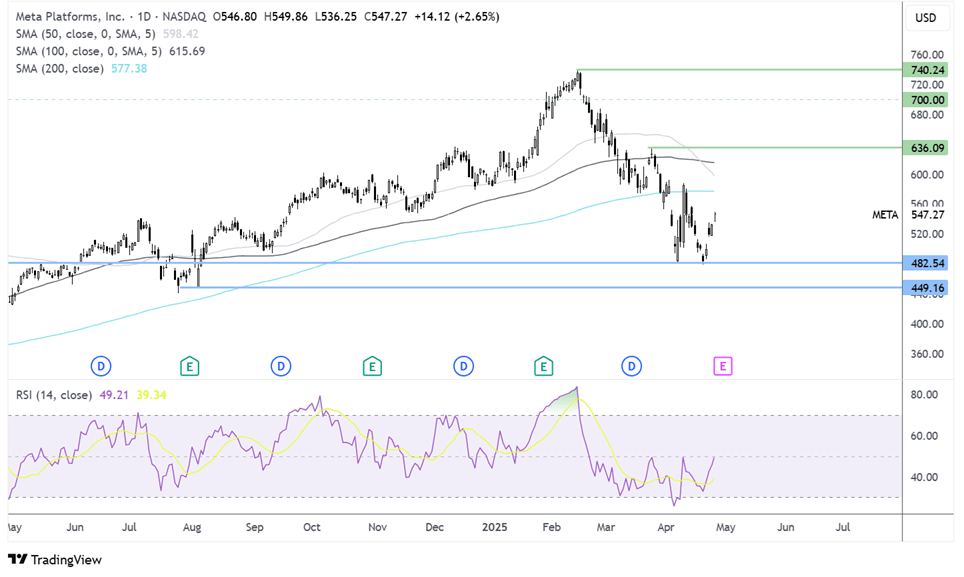
Task: Click the 360.00 price axis label
Action: tap(927, 354)
